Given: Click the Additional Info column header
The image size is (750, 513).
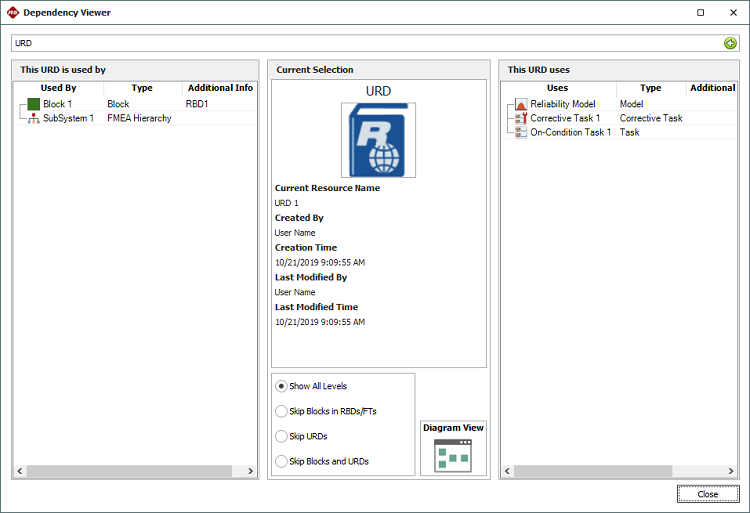Looking at the screenshot, I should (x=219, y=88).
